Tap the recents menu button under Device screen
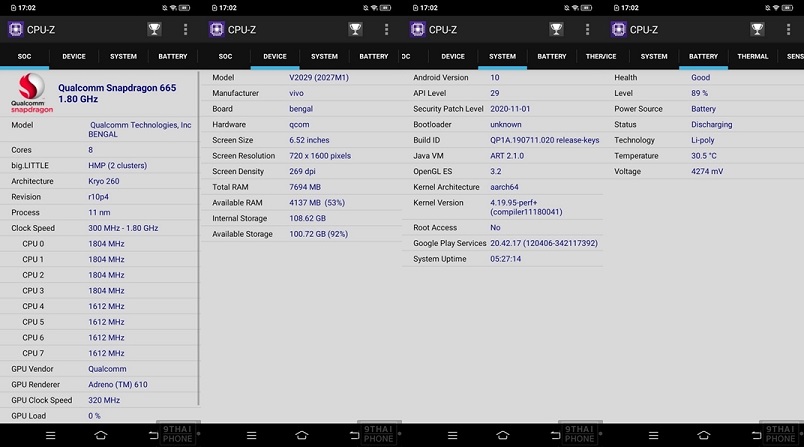Viewport: 804px width, 447px height. coord(251,435)
